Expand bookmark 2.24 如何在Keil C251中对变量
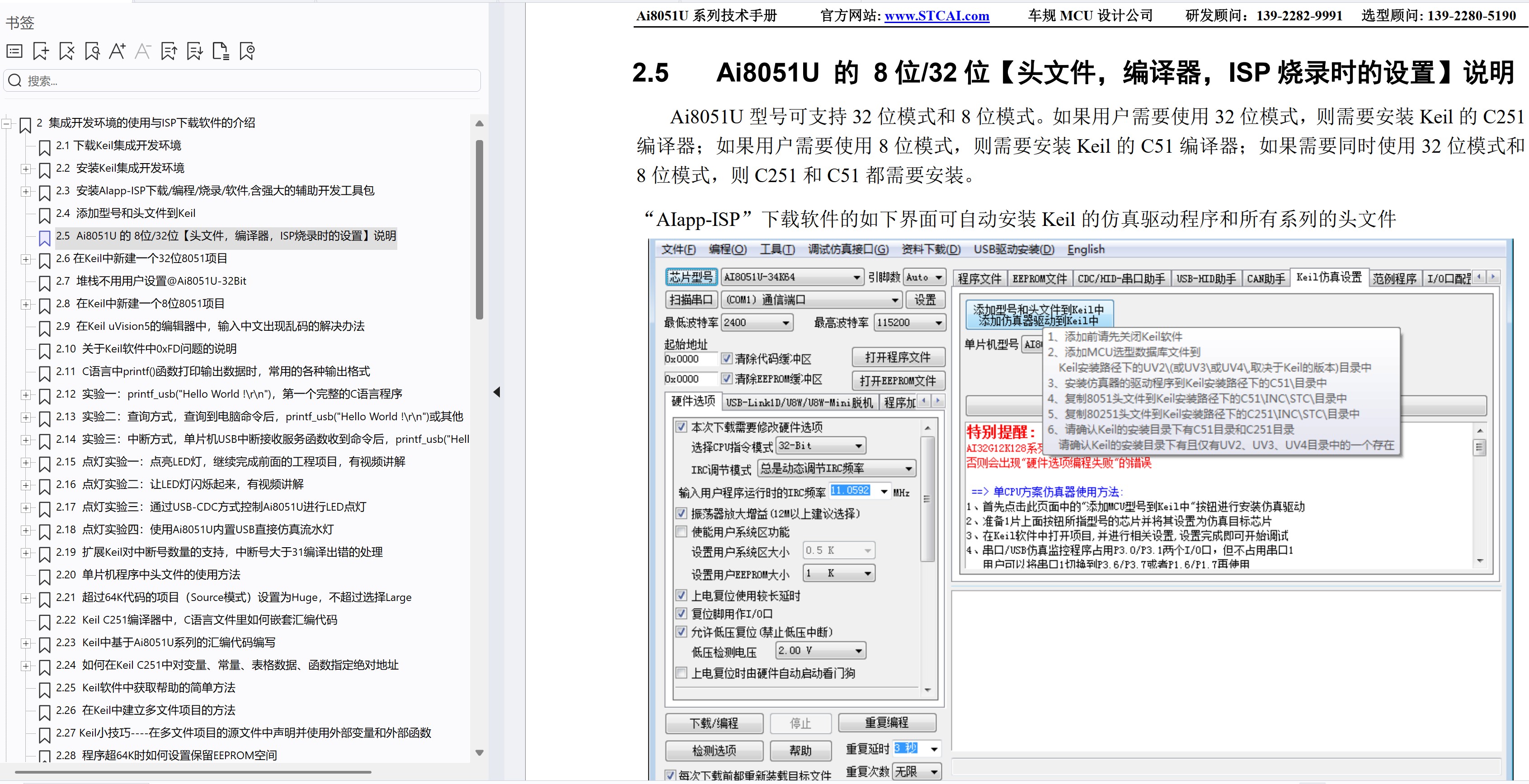Image resolution: width=1529 pixels, height=784 pixels. 25,666
